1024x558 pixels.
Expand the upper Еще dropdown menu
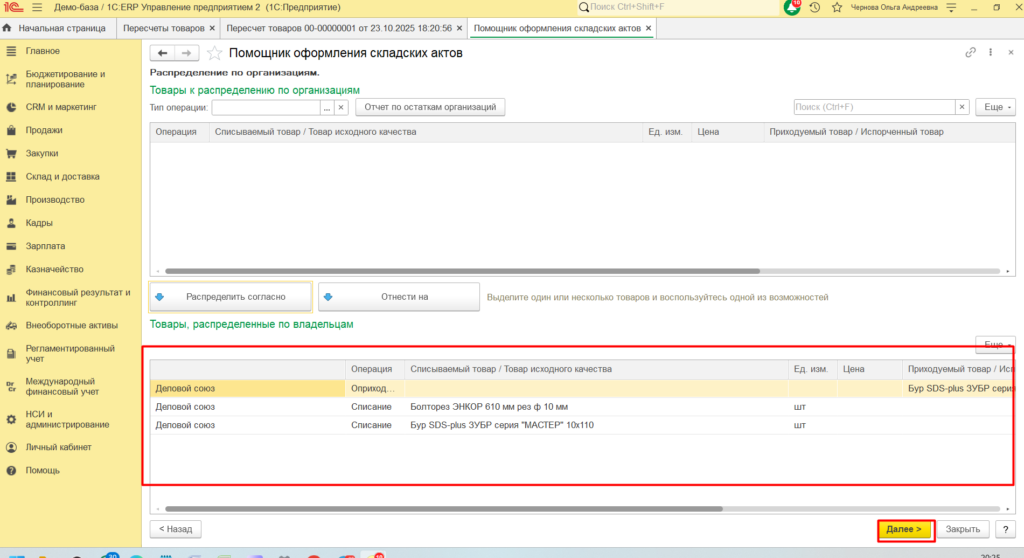click(x=995, y=107)
